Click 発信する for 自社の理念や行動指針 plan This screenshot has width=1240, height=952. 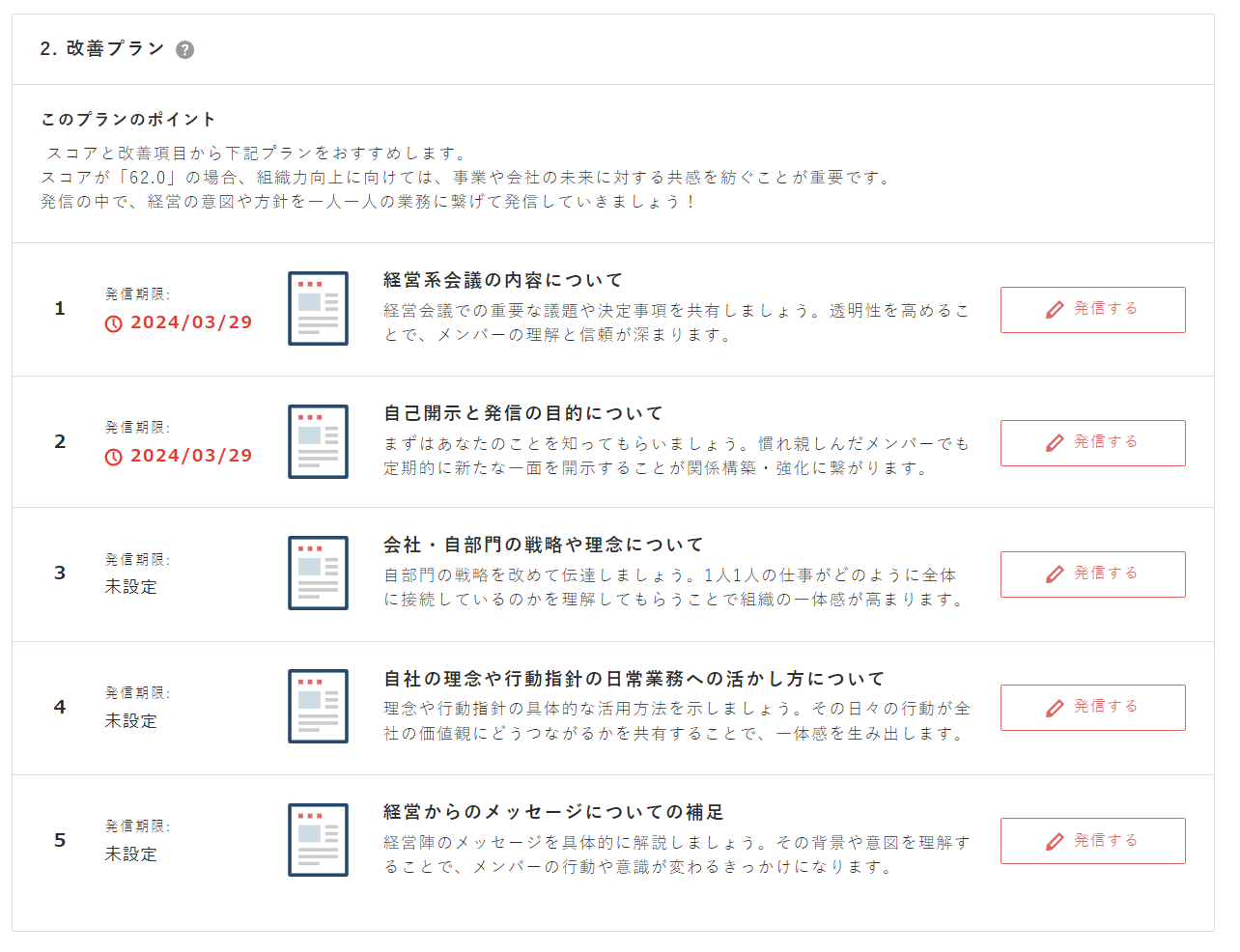point(1092,708)
